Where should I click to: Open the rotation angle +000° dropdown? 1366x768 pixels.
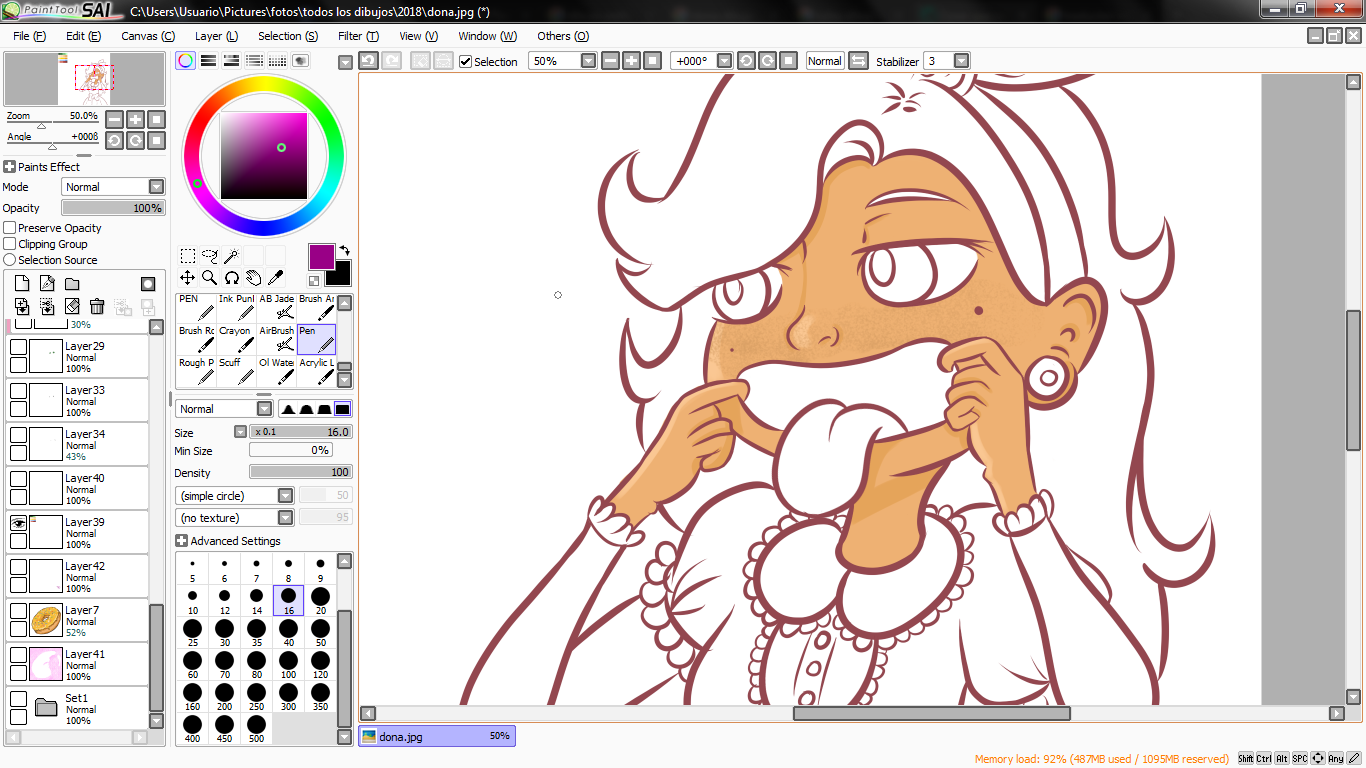(x=724, y=61)
